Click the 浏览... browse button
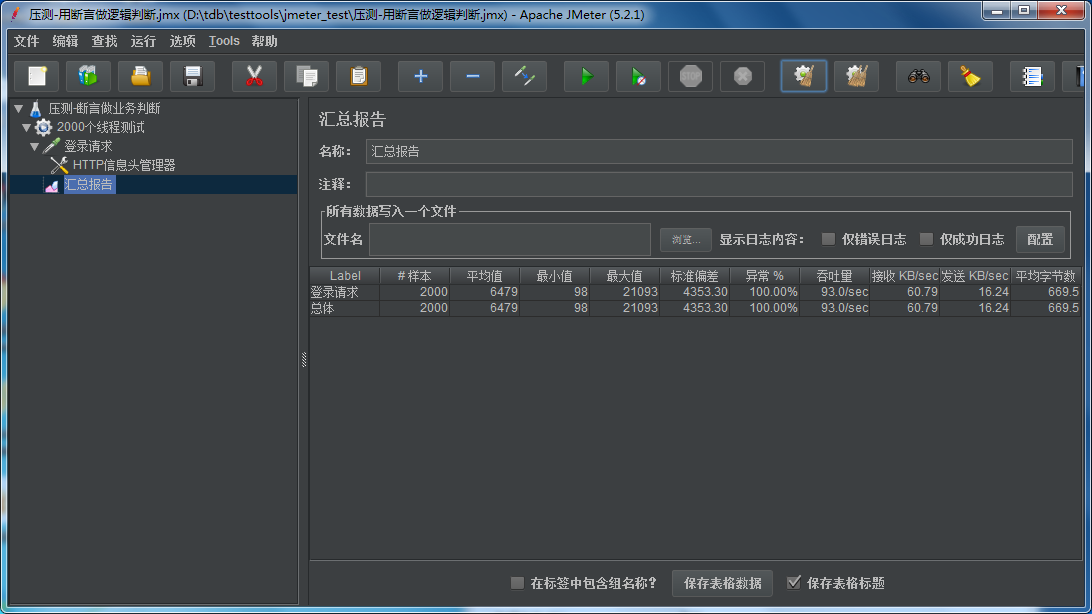The width and height of the screenshot is (1092, 614). point(686,239)
